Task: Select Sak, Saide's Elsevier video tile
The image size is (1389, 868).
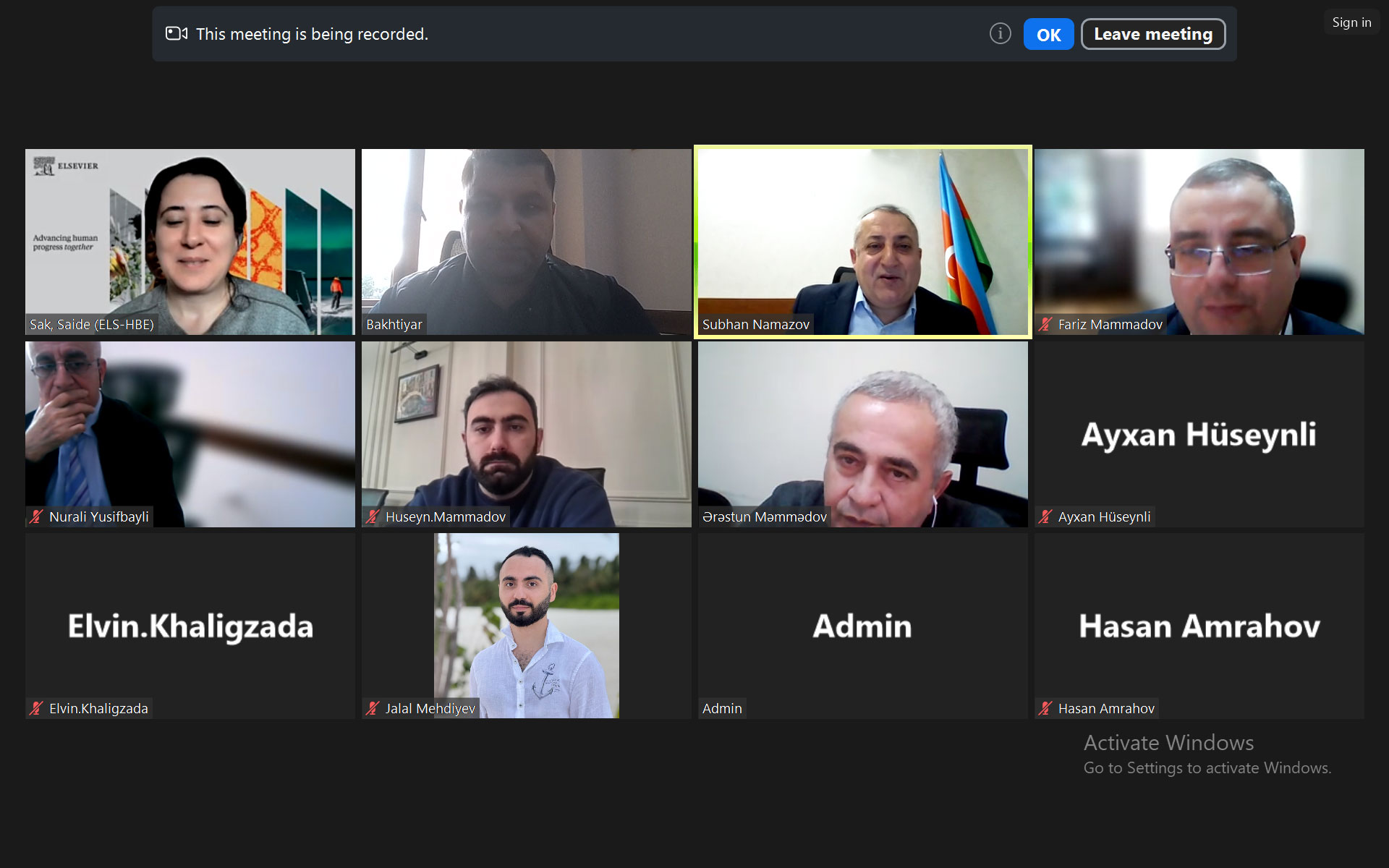Action: pyautogui.click(x=190, y=242)
